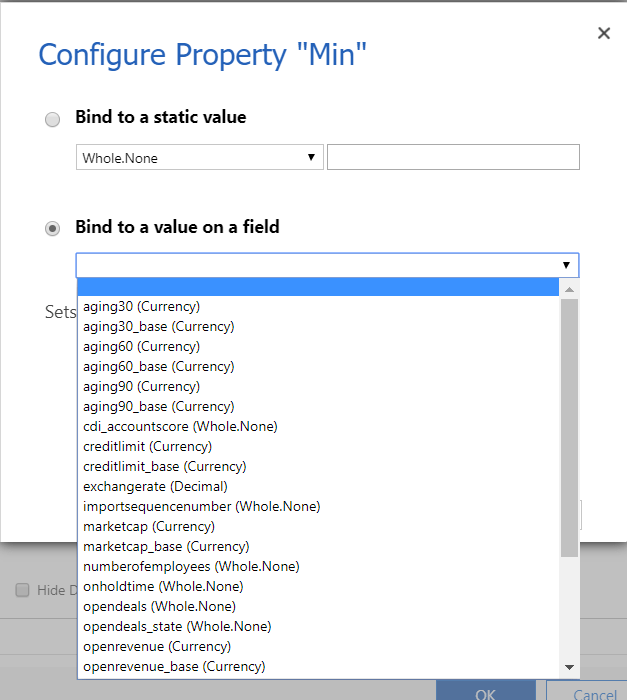Select Bind to a value on a field
627x700 pixels.
coord(53,229)
